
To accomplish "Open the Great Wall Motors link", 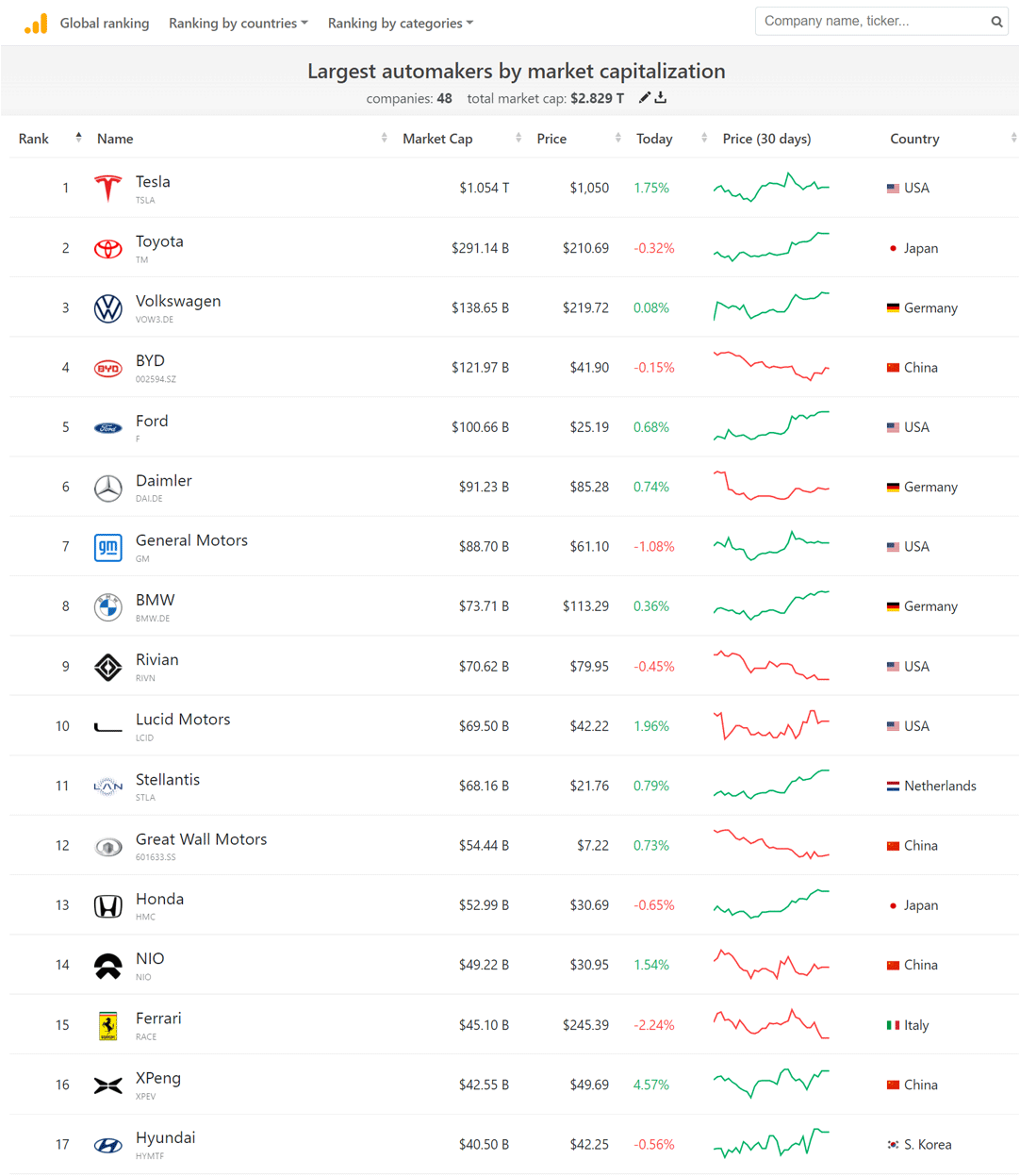I will [201, 839].
